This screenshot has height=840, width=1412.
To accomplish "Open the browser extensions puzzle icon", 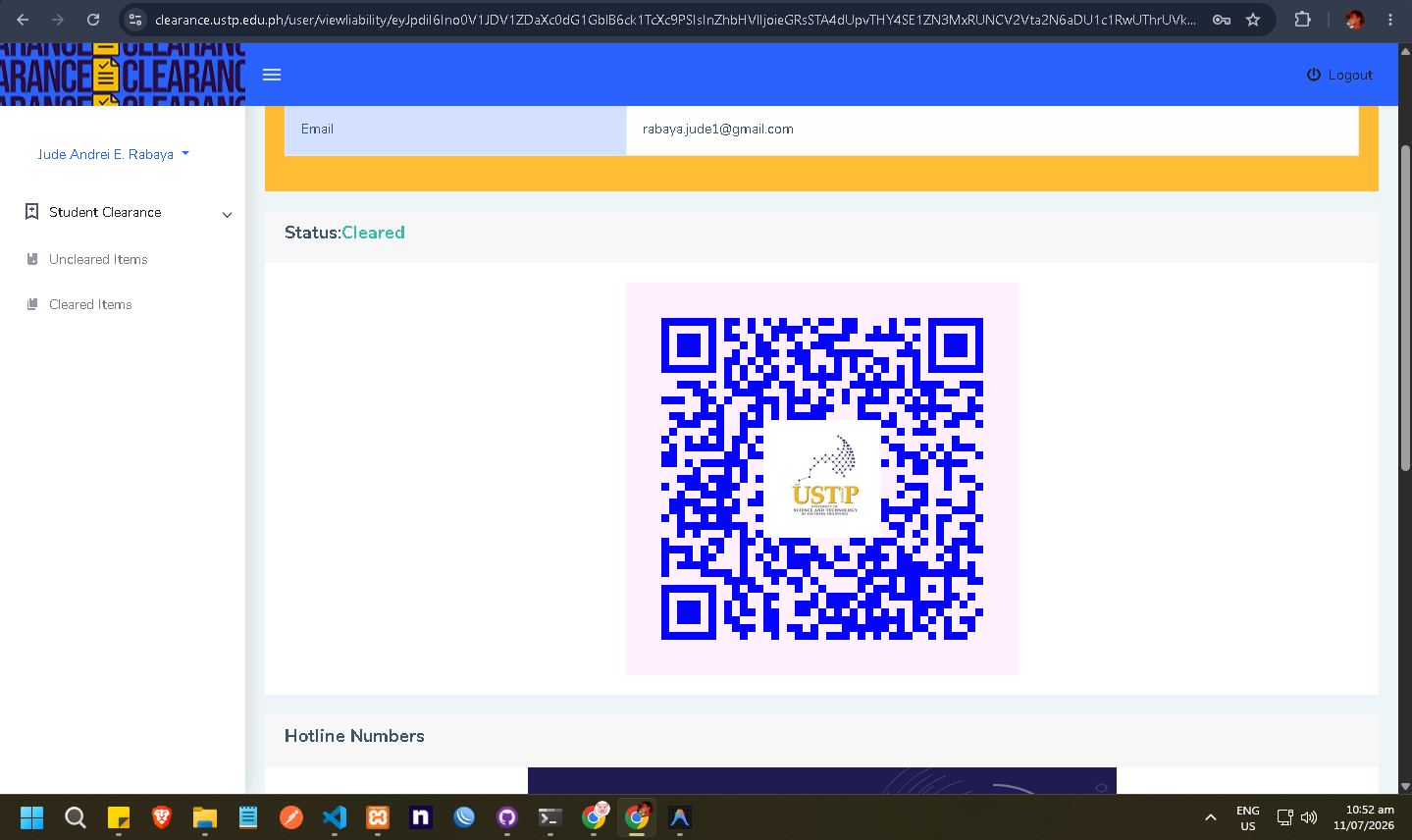I will pyautogui.click(x=1303, y=20).
